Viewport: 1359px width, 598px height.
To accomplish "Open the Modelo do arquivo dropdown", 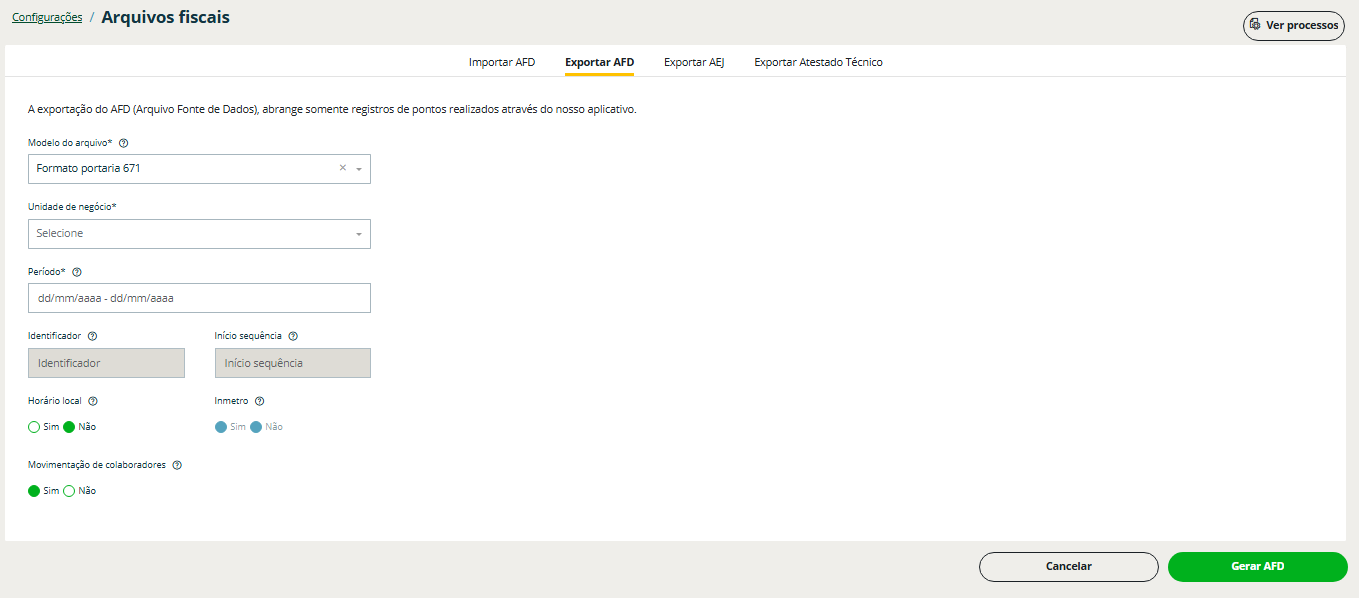I will point(359,169).
